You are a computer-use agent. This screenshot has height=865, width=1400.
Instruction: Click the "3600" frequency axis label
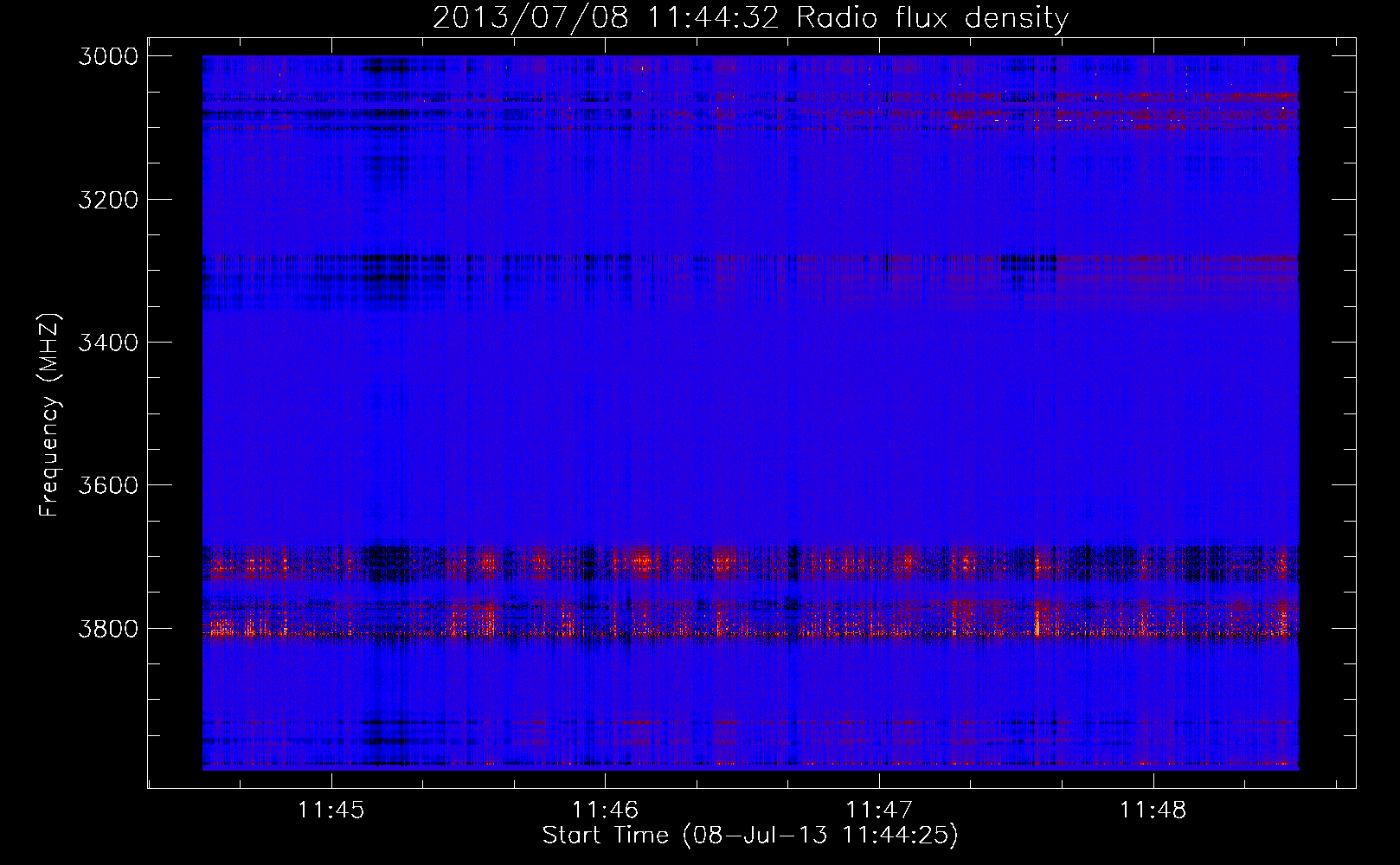pos(108,485)
